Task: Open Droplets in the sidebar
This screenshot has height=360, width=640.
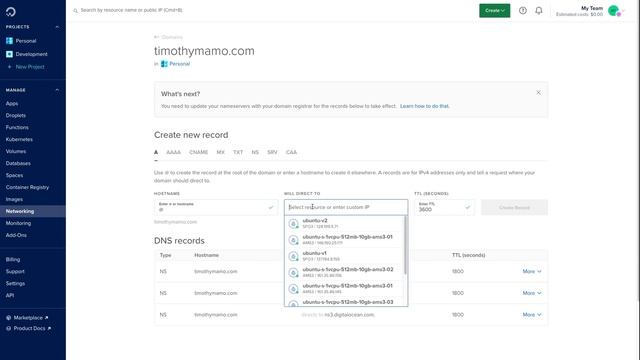Action: [x=16, y=116]
